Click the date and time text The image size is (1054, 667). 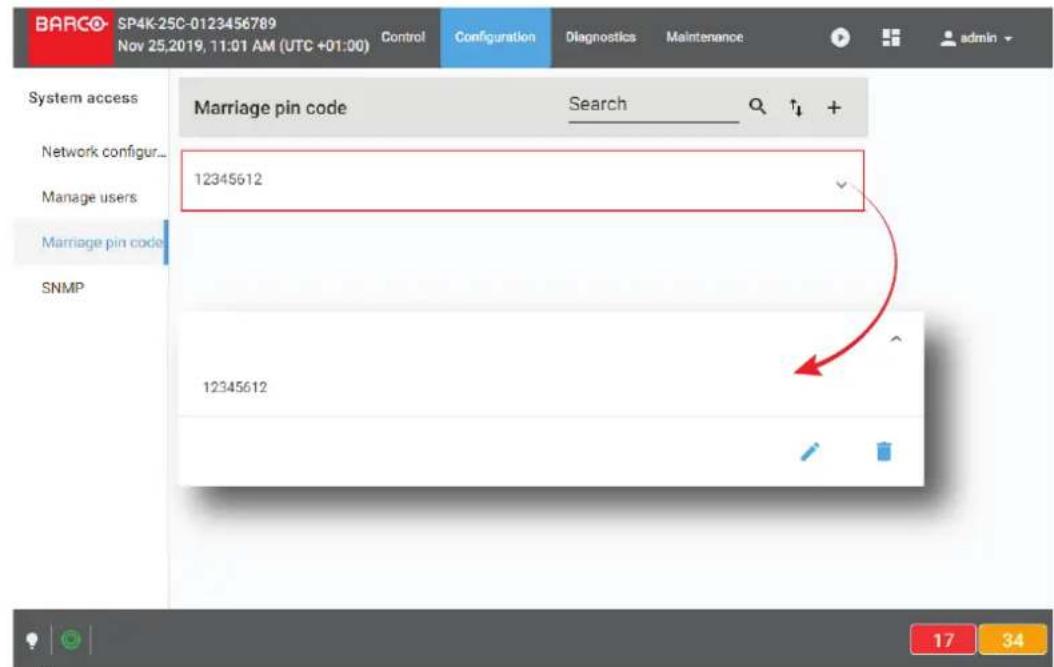click(243, 46)
